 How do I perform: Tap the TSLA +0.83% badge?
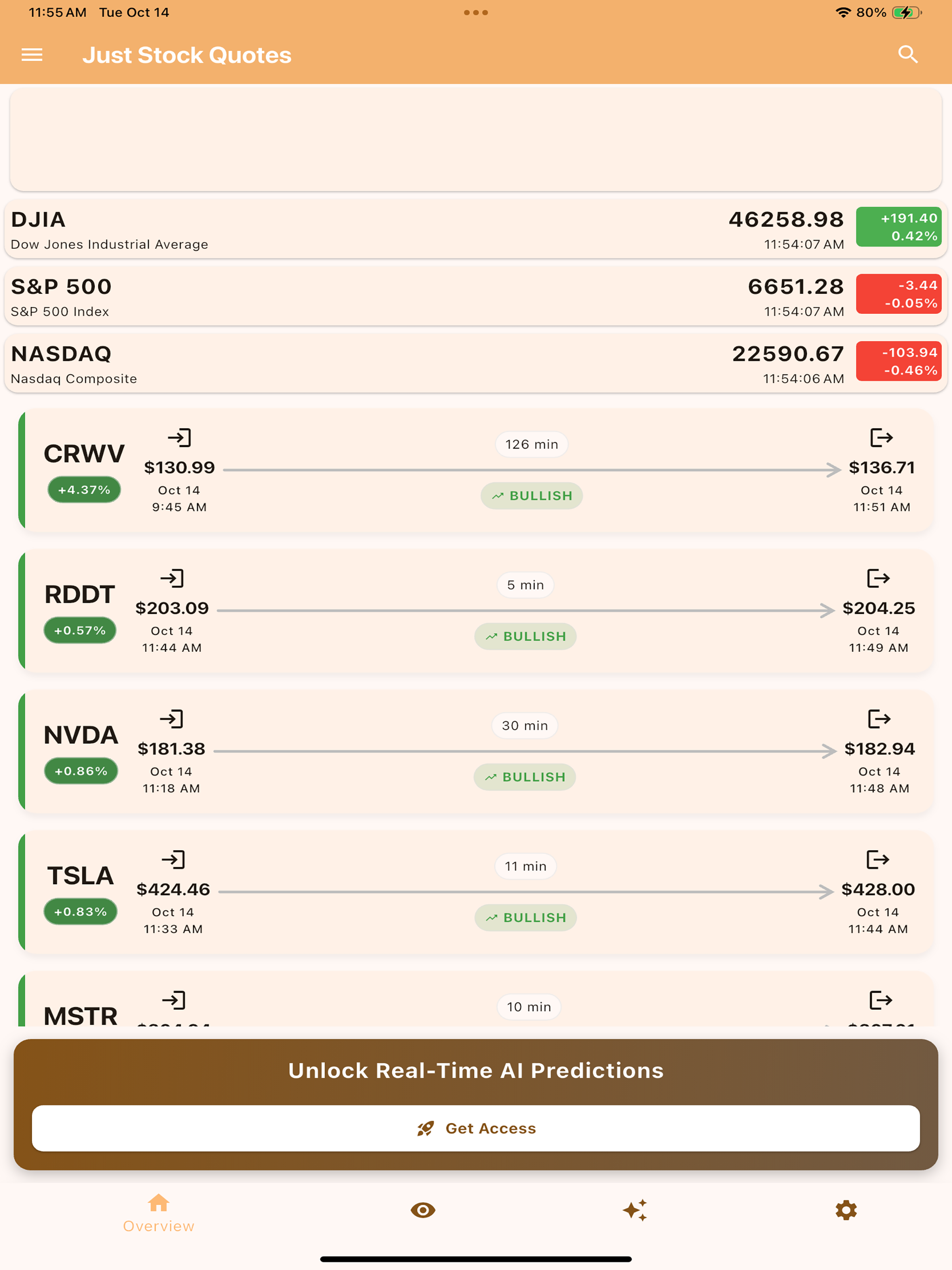(80, 912)
